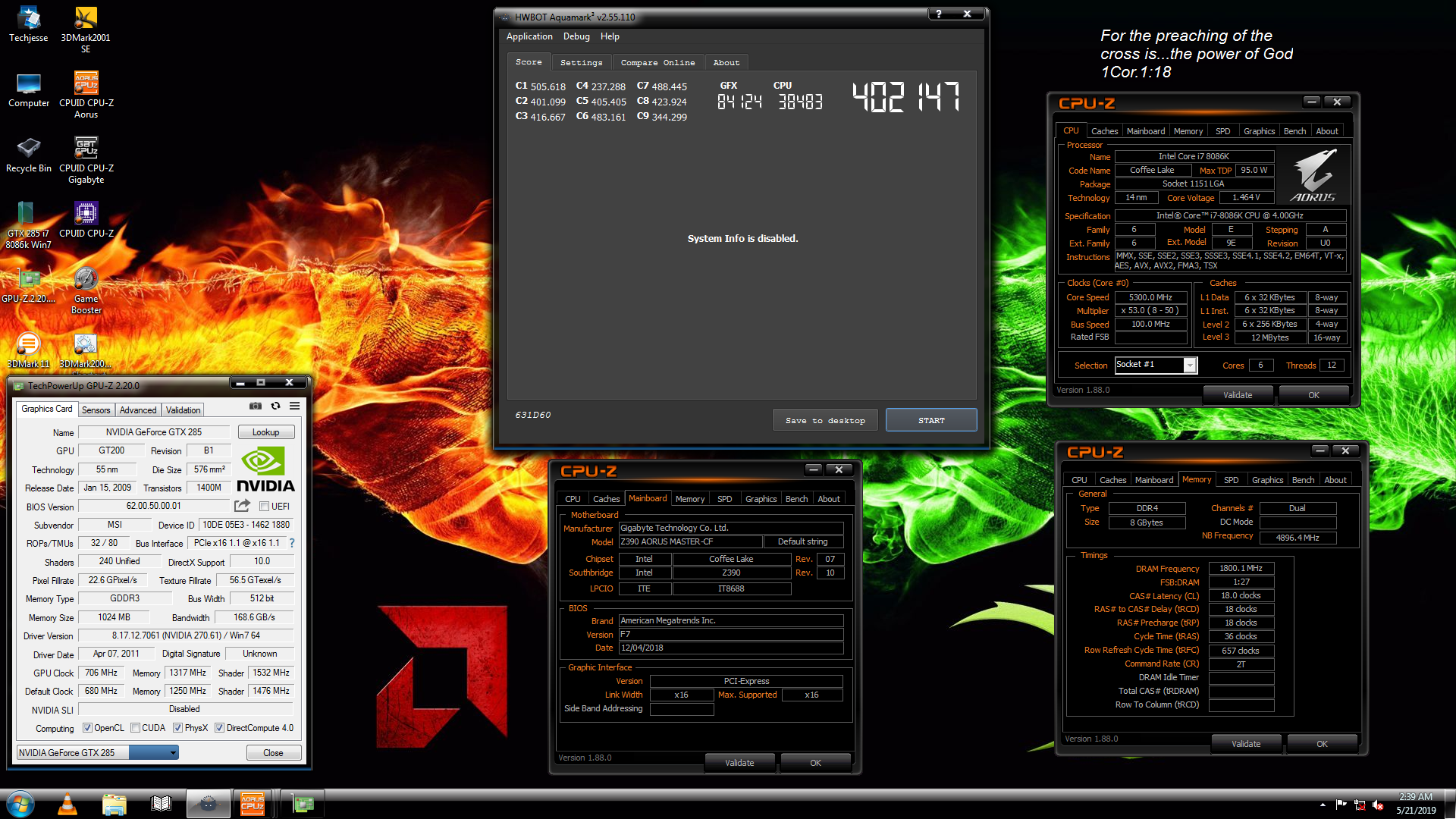The width and height of the screenshot is (1456, 819).
Task: Open Graphics tab in the Memory CPU-Z window
Action: coord(1267,480)
